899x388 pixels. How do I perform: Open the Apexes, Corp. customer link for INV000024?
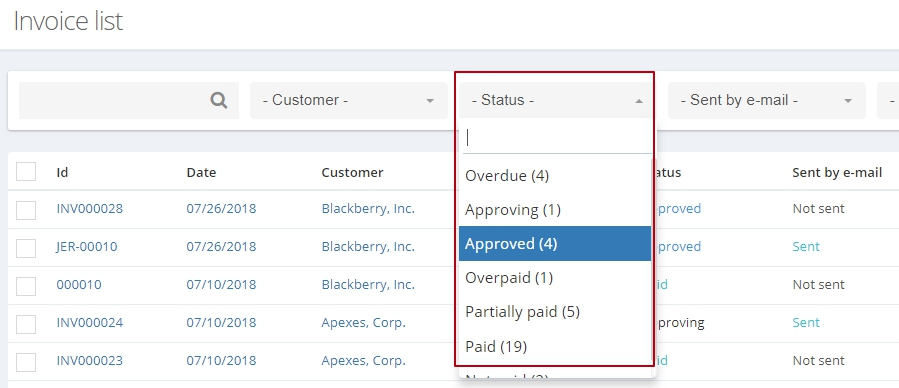[x=363, y=323]
